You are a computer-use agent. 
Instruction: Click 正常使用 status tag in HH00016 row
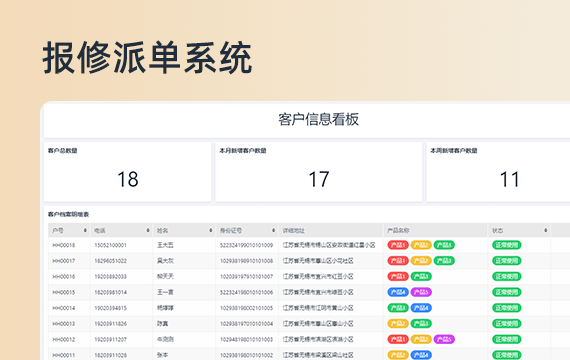507,276
